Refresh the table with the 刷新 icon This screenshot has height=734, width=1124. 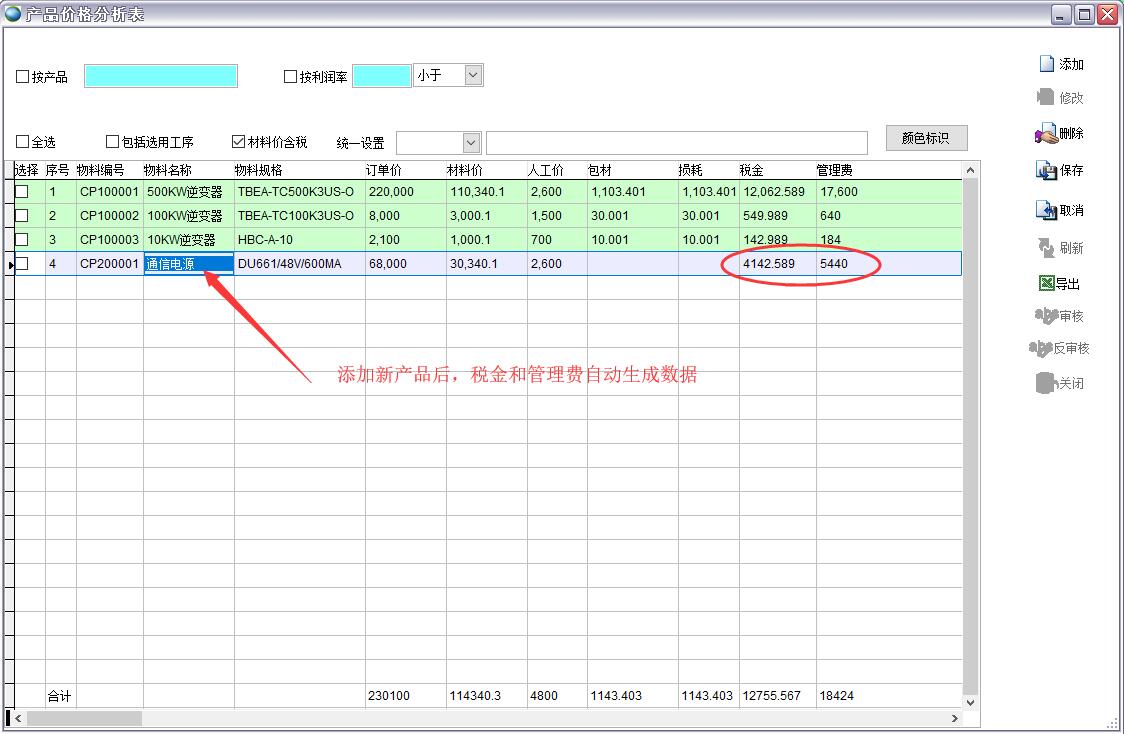(x=1046, y=248)
